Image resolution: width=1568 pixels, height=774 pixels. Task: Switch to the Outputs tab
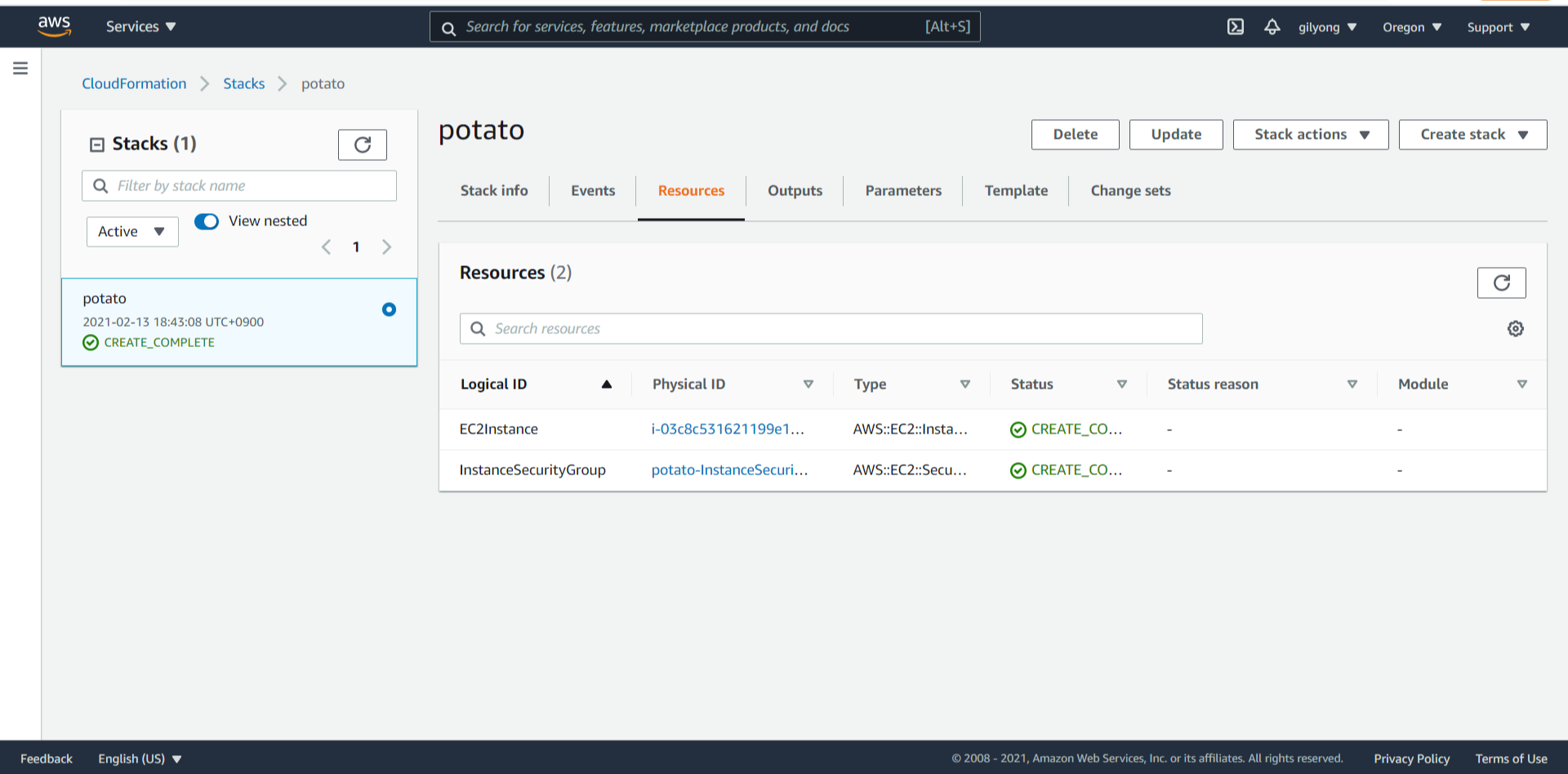coord(795,190)
